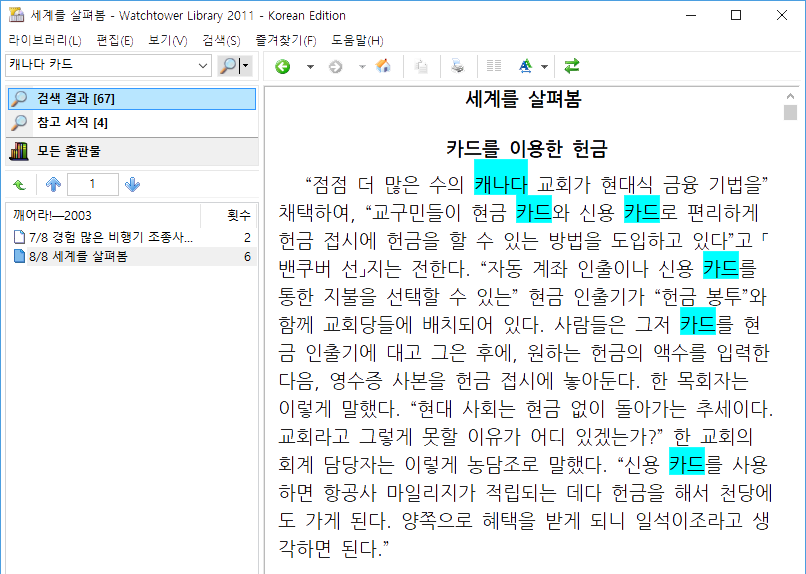Click the magnifier icon beside 참고 서적
This screenshot has height=574, width=806.
[x=19, y=123]
